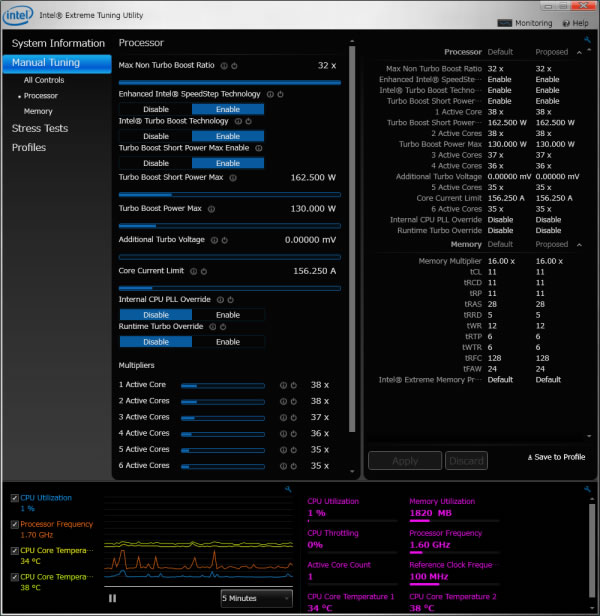Screen dimensions: 600x616
Task: Open the Monitoring view button
Action: pyautogui.click(x=525, y=23)
